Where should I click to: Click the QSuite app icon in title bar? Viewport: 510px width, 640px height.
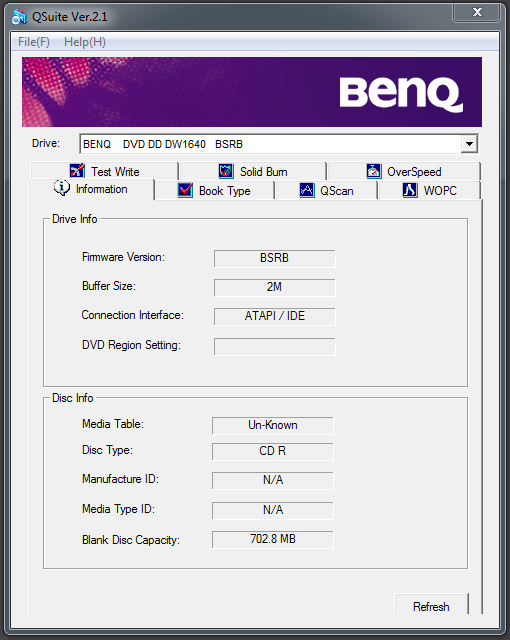point(19,17)
